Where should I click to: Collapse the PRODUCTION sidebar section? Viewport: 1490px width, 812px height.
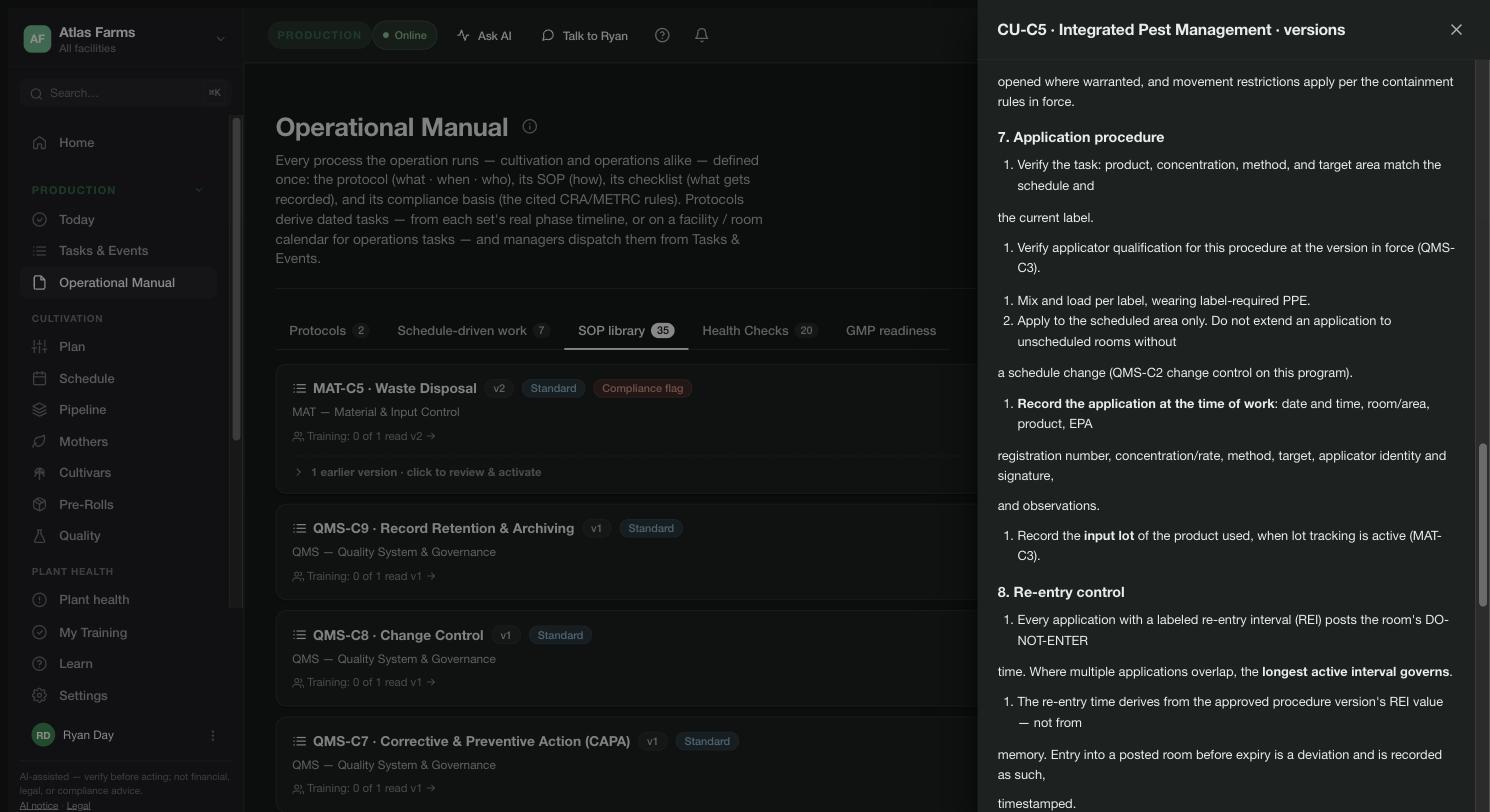click(198, 190)
